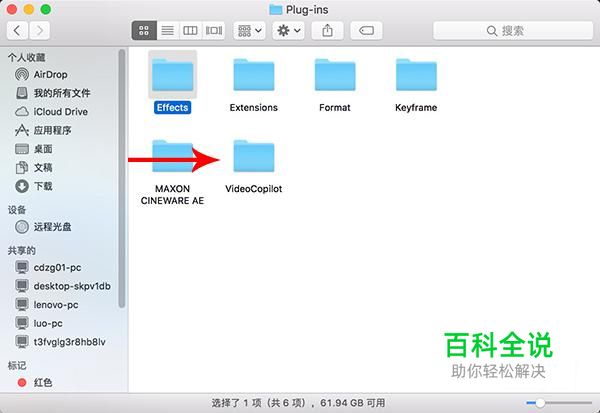Select the VideoCopilot folder icon

coord(254,156)
